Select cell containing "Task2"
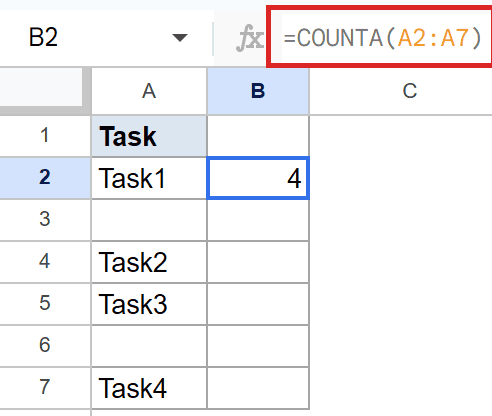This screenshot has height=416, width=492. (x=149, y=262)
